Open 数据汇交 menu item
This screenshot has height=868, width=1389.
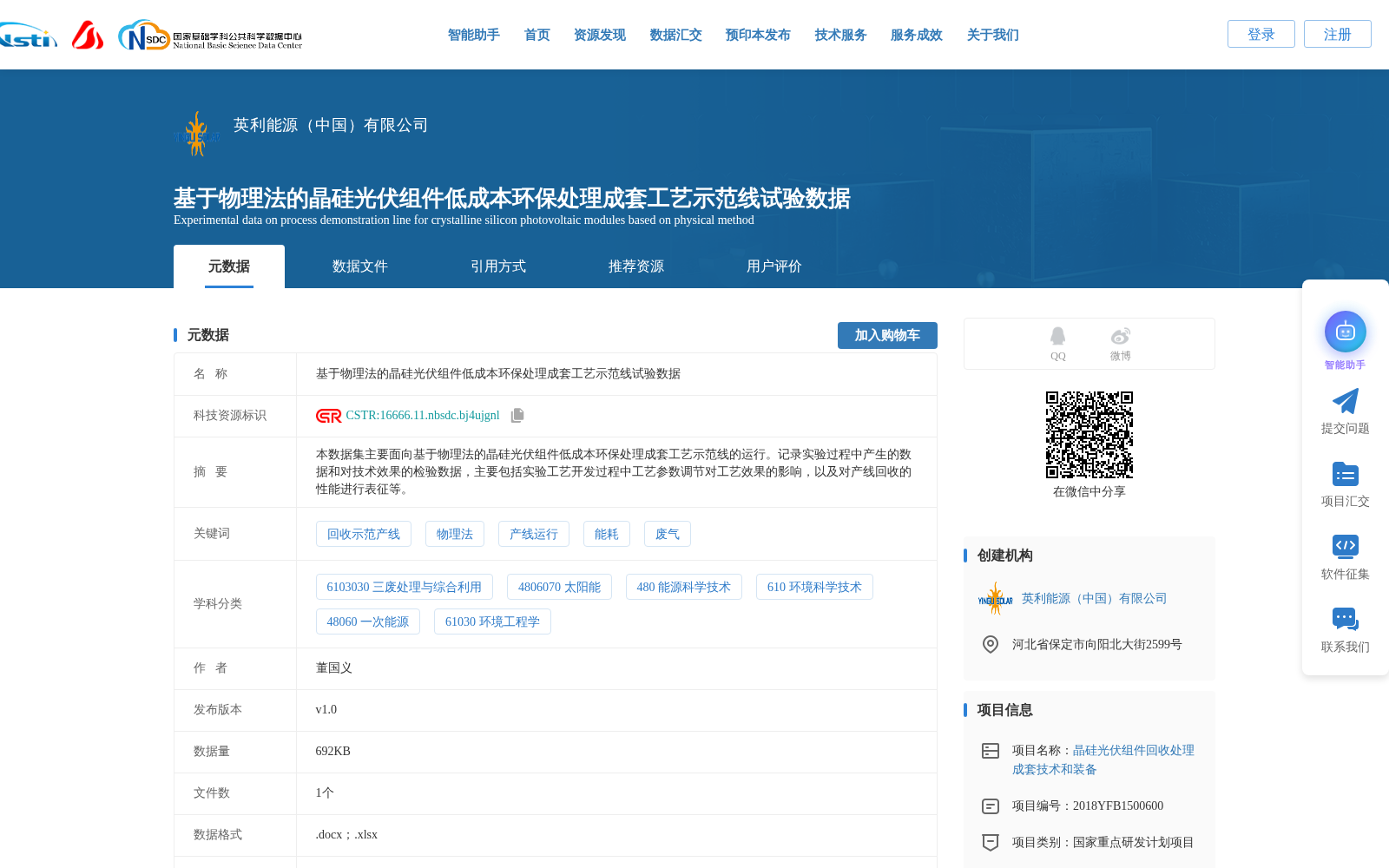(x=676, y=35)
